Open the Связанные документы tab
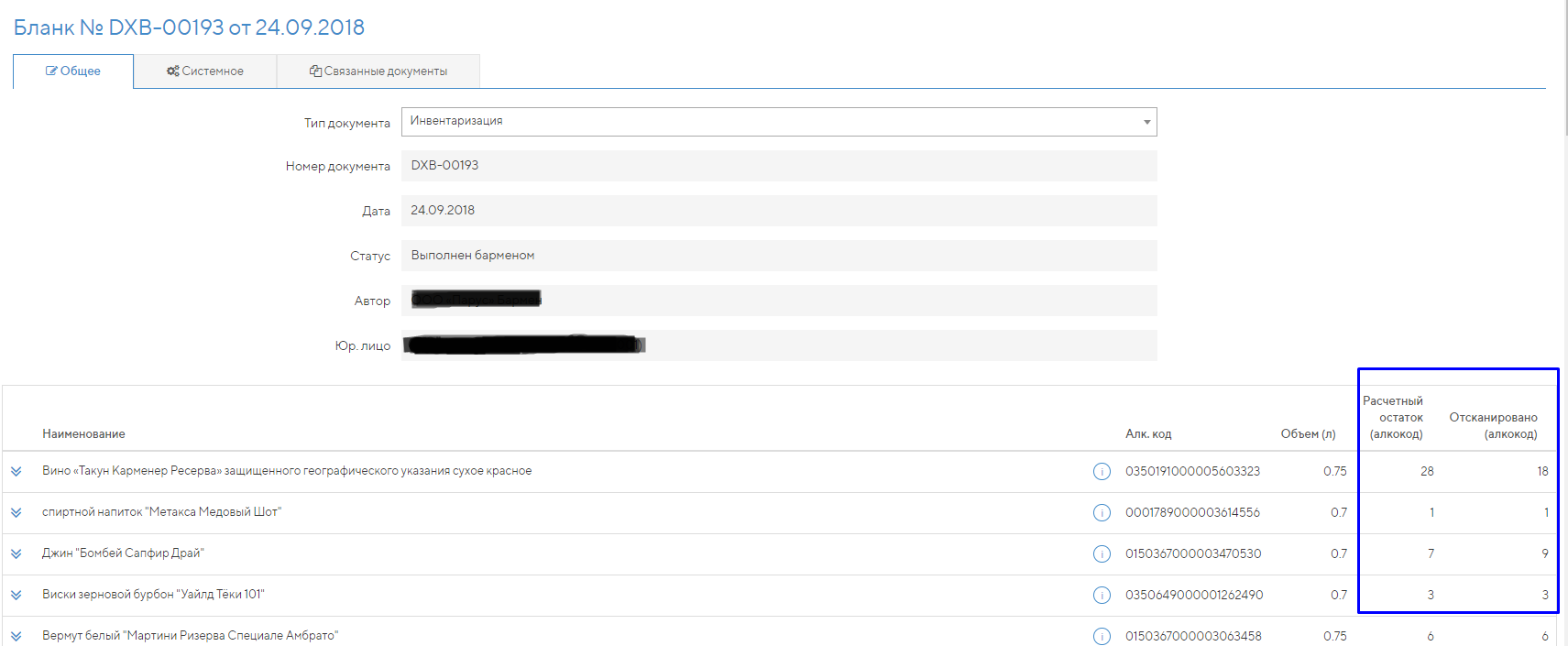This screenshot has width=1568, height=646. point(378,71)
